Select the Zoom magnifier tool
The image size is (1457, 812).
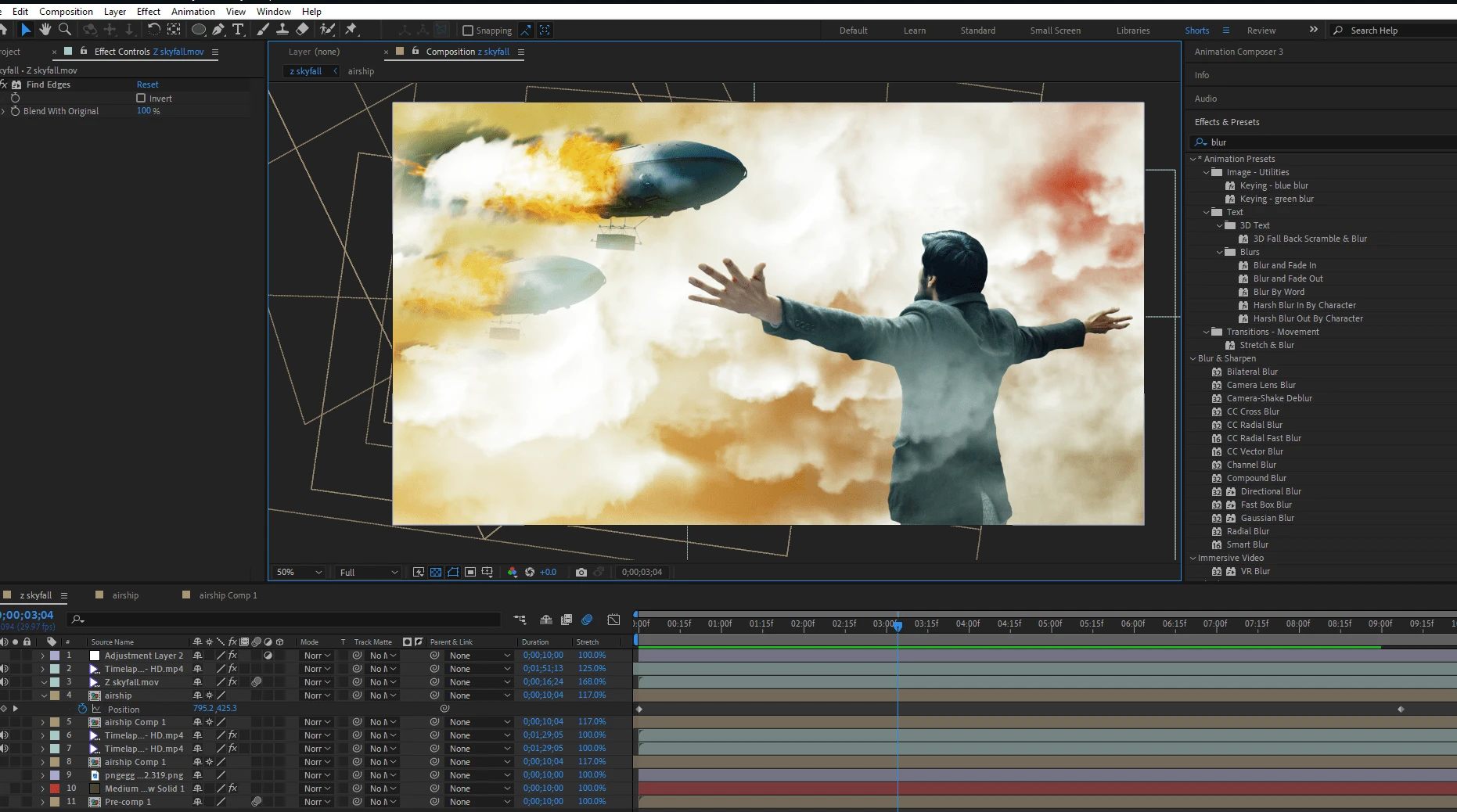pyautogui.click(x=65, y=30)
